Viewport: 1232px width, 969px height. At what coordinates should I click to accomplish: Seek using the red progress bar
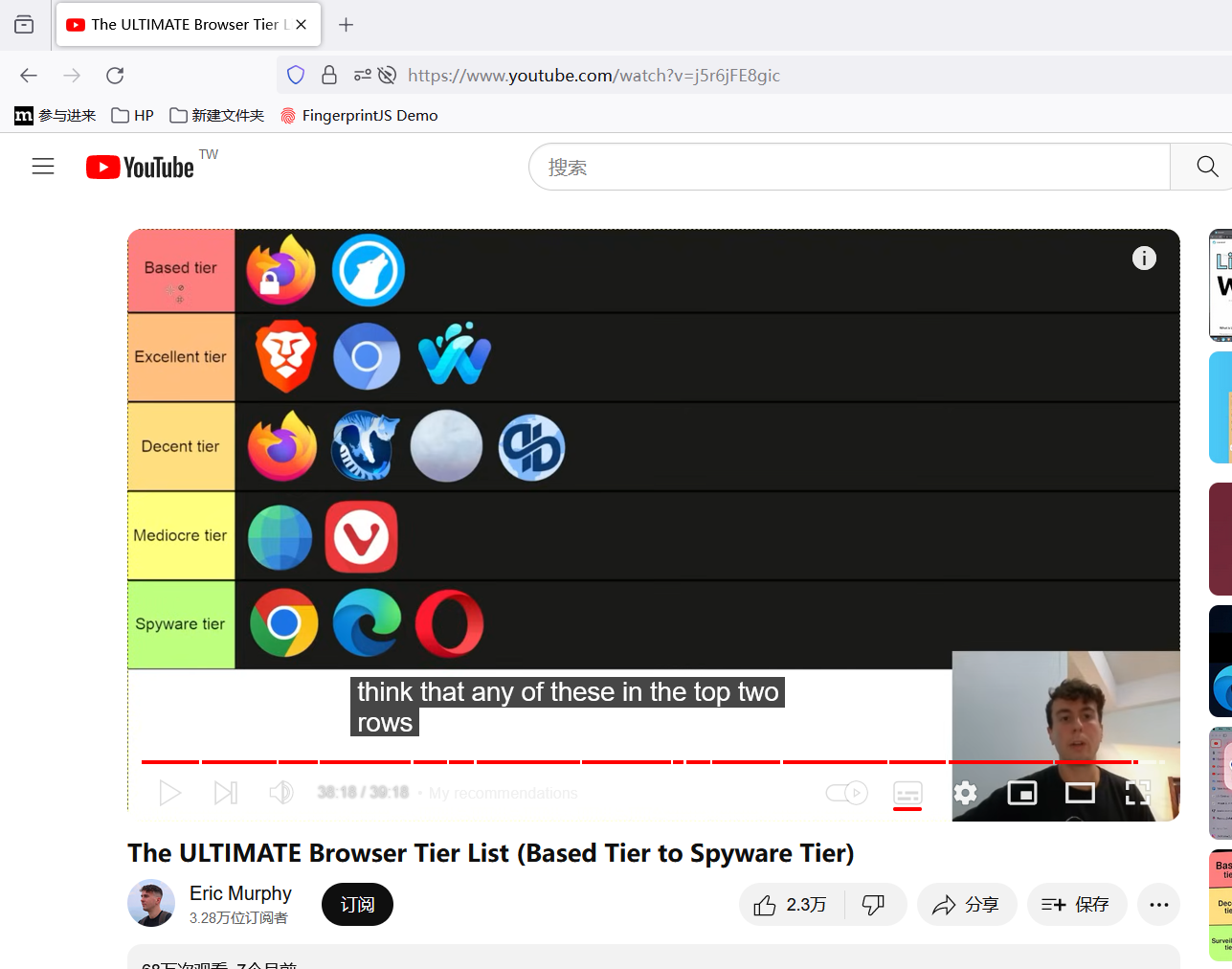[654, 762]
